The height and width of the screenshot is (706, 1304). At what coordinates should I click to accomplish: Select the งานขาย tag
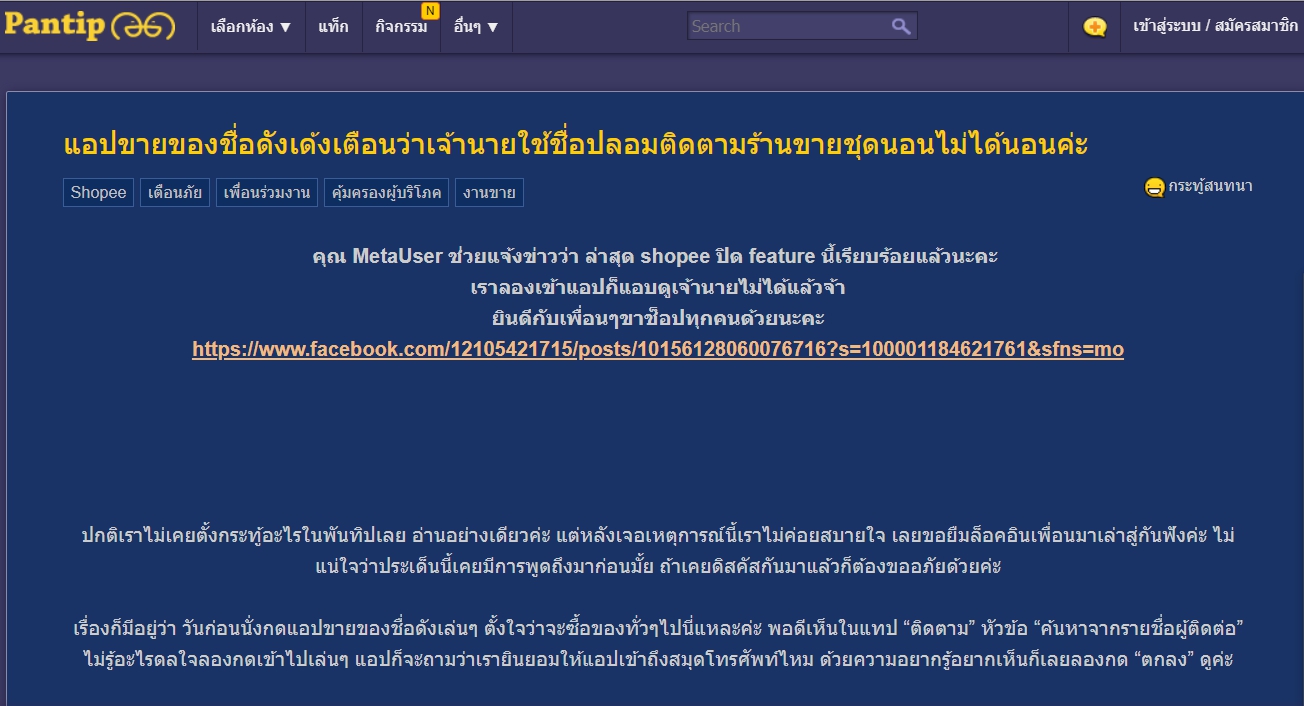[489, 193]
